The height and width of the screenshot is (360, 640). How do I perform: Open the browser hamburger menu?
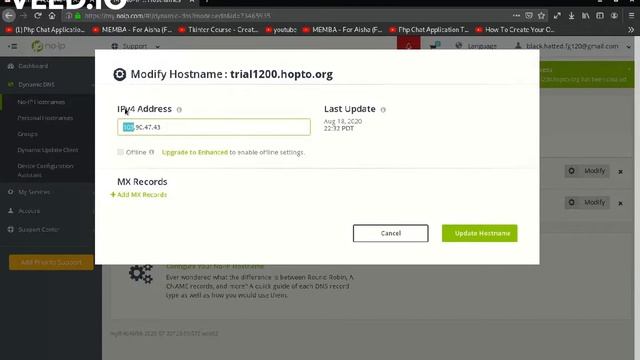631,16
